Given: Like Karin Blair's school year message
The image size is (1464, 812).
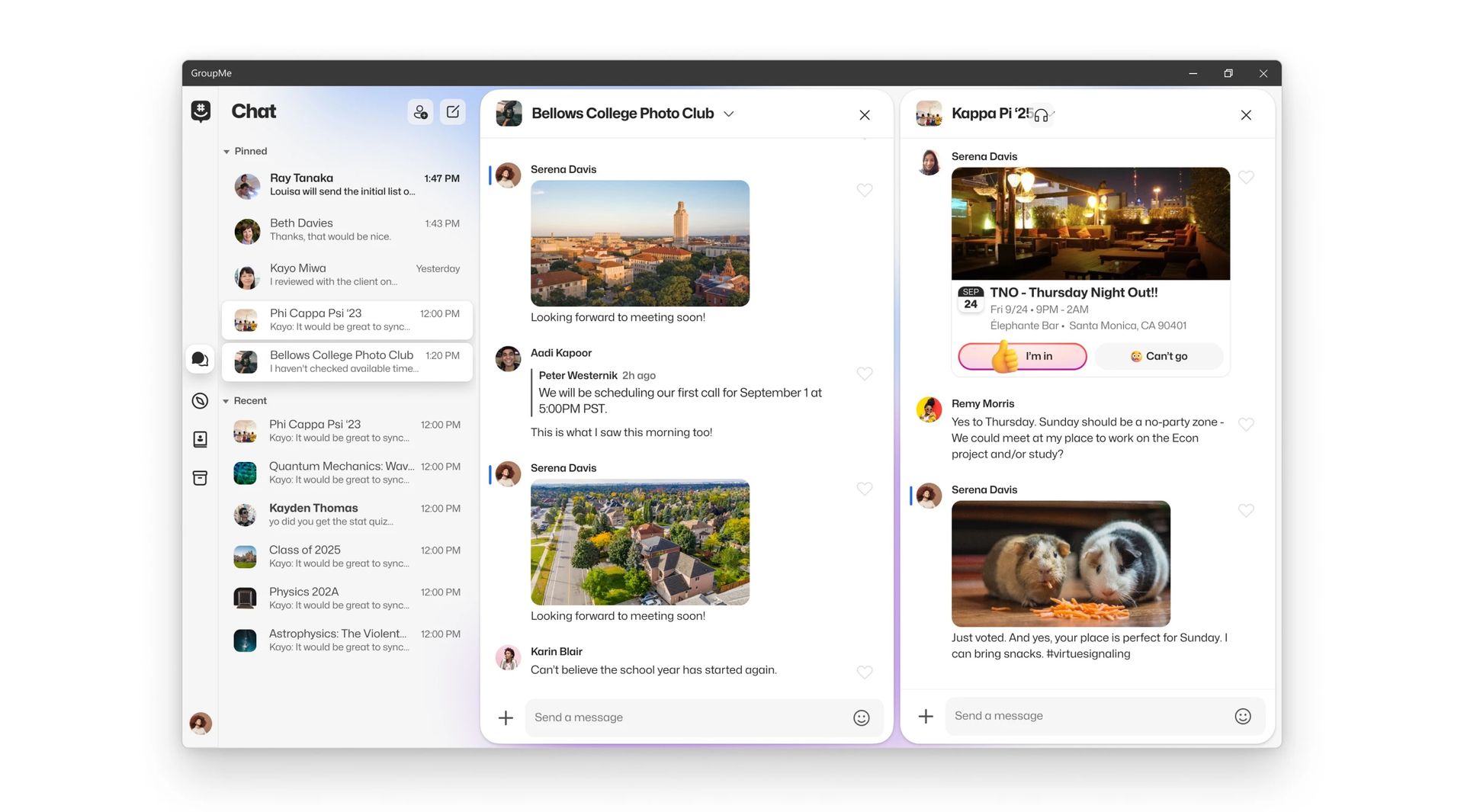Looking at the screenshot, I should click(x=865, y=672).
